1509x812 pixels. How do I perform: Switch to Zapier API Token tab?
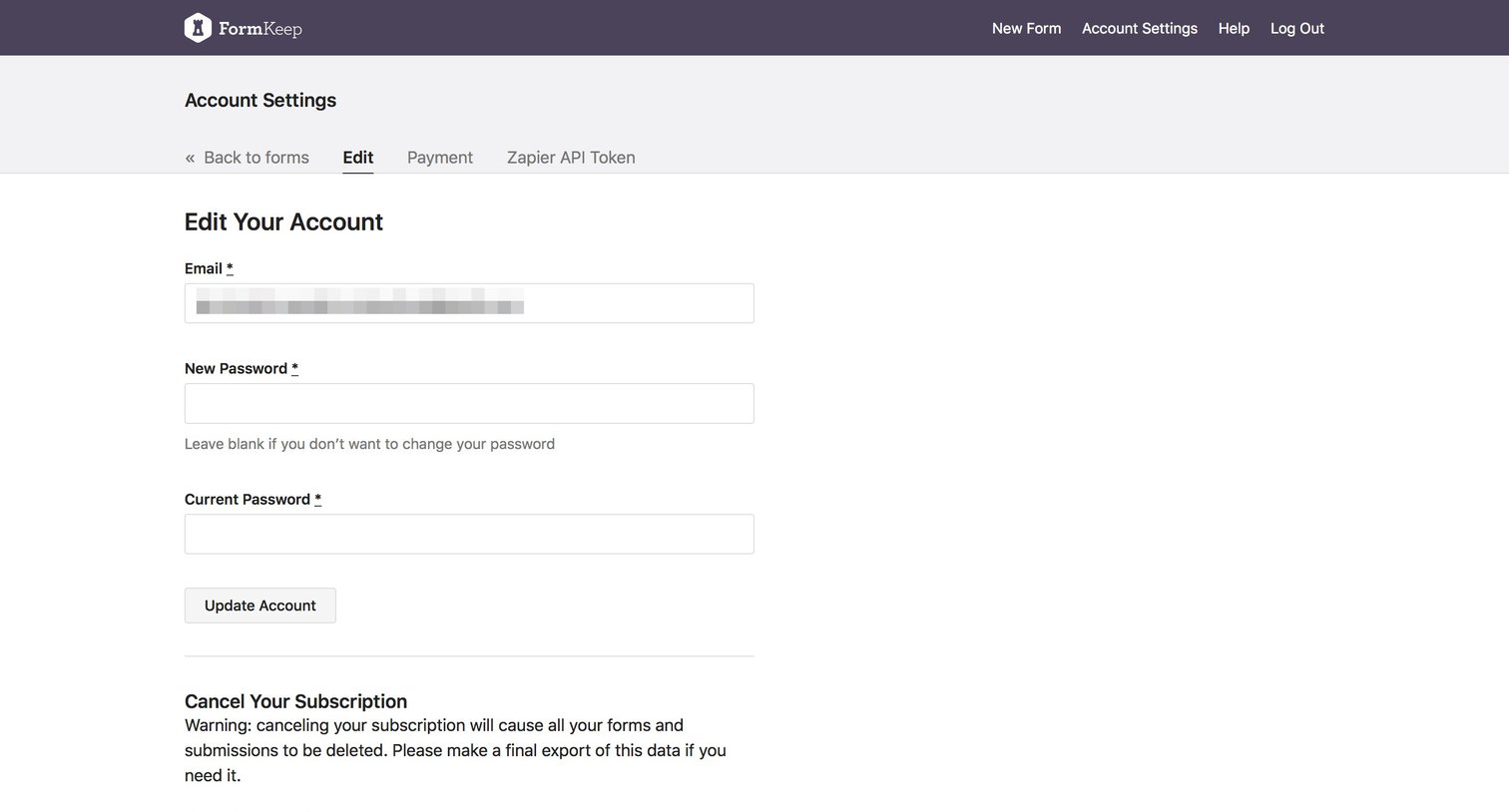pyautogui.click(x=571, y=158)
